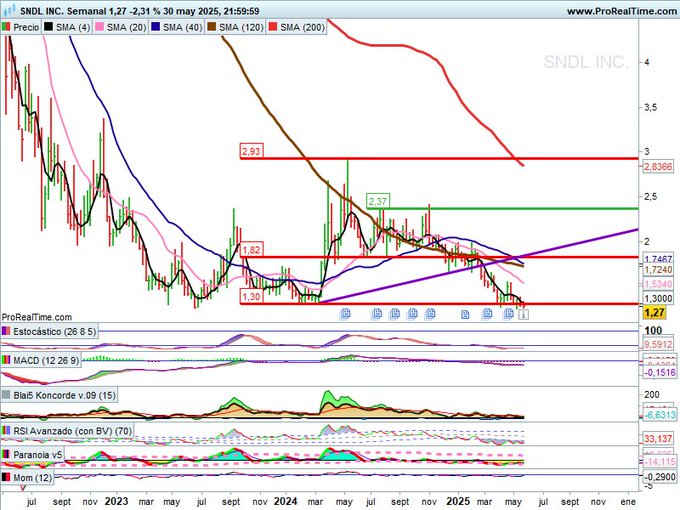Click the chart icon beside SNDL INC. title

tap(9, 10)
